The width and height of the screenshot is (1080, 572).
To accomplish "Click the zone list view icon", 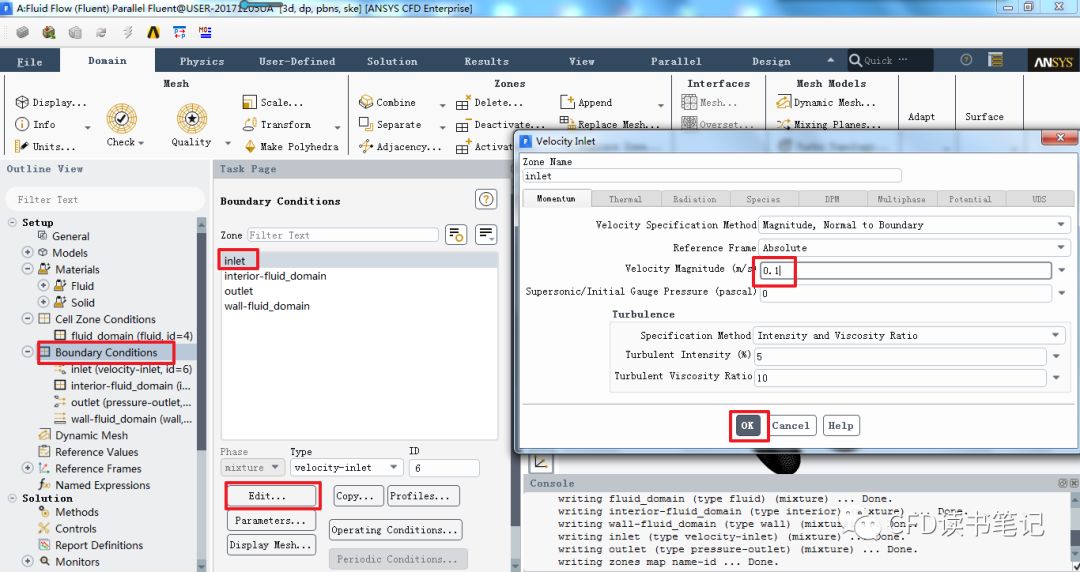I will tap(486, 234).
